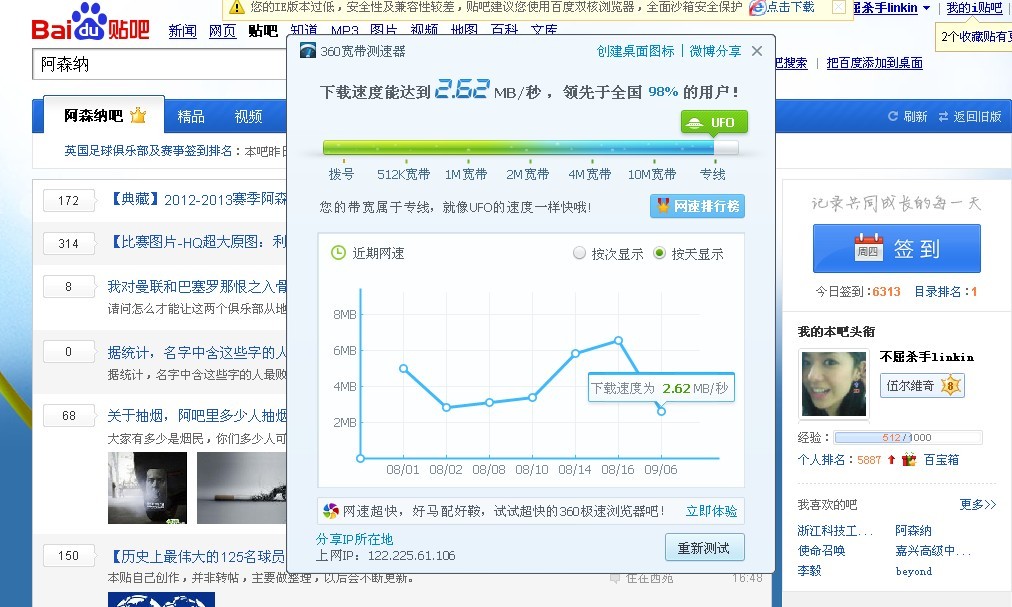Click the cigarette thumbnail image
This screenshot has width=1012, height=607.
242,488
